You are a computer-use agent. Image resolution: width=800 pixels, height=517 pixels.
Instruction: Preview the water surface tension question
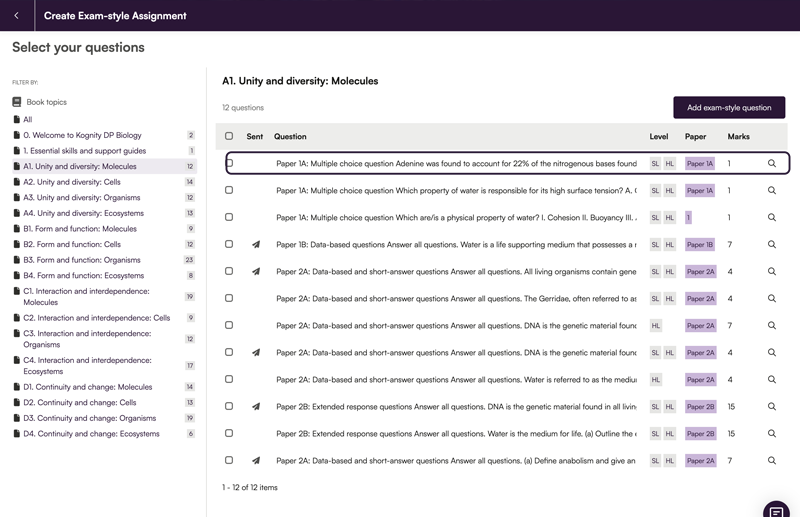[771, 190]
